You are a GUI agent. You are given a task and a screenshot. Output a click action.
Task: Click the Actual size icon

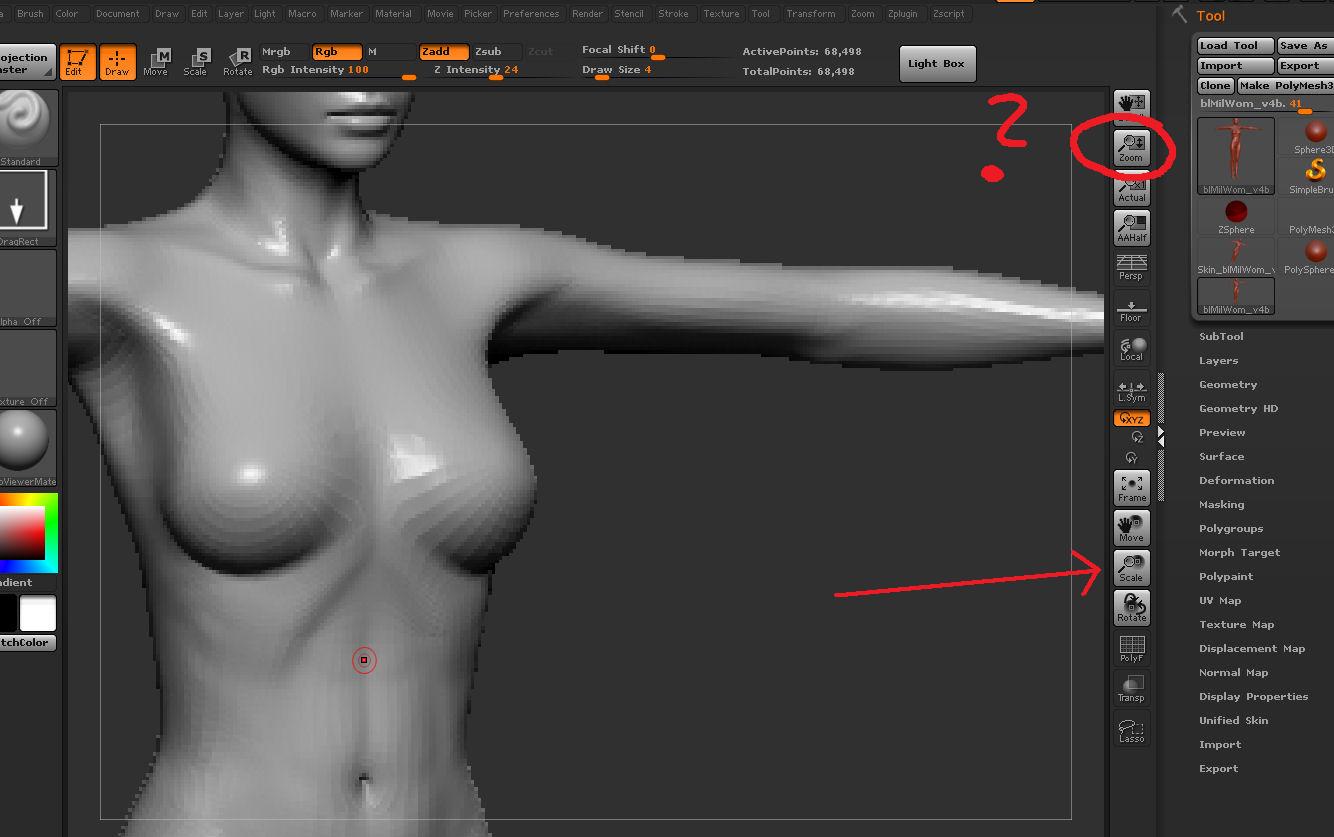(x=1131, y=188)
